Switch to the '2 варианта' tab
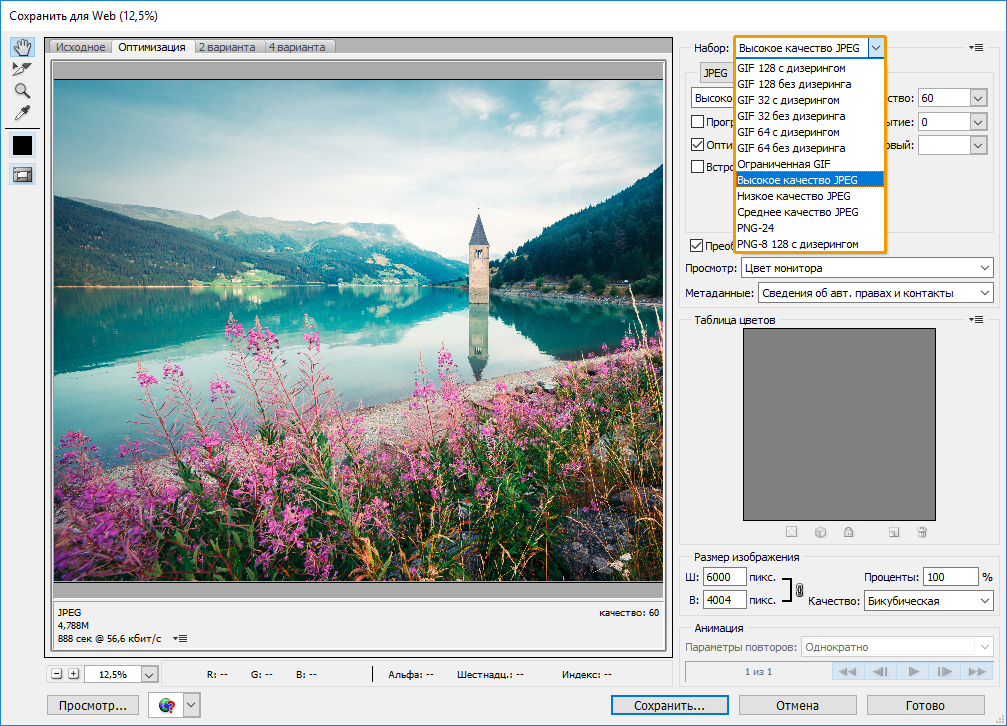 point(227,47)
